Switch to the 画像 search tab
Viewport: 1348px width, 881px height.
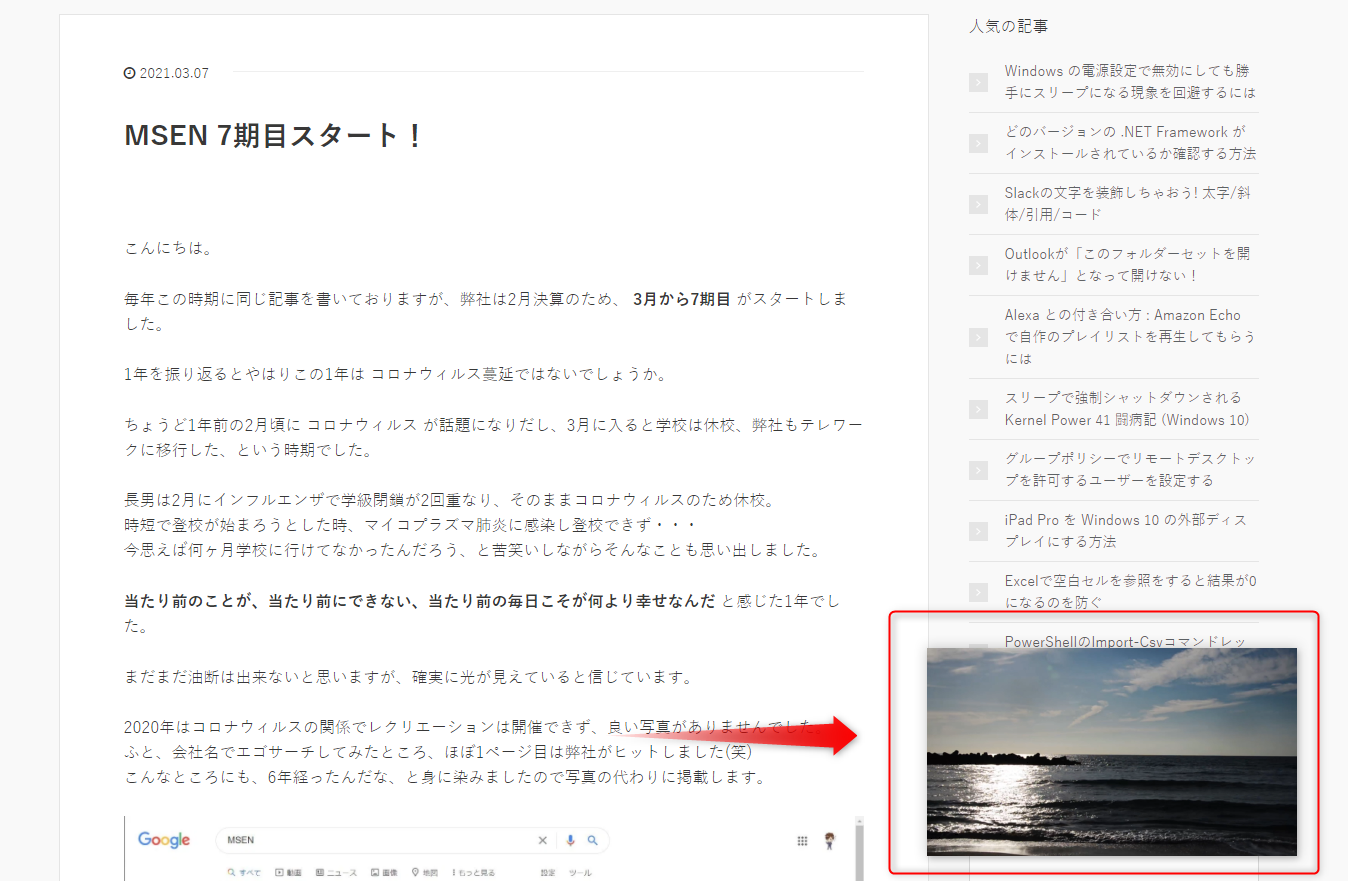tap(385, 871)
